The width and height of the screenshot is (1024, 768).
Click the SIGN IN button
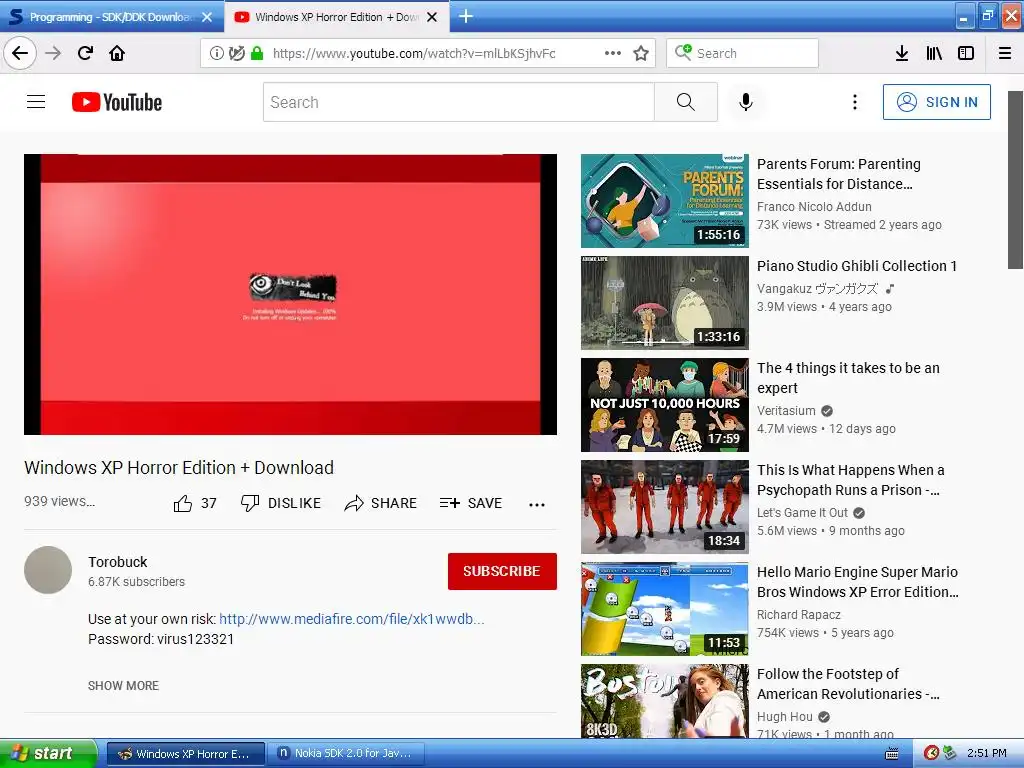[x=936, y=102]
